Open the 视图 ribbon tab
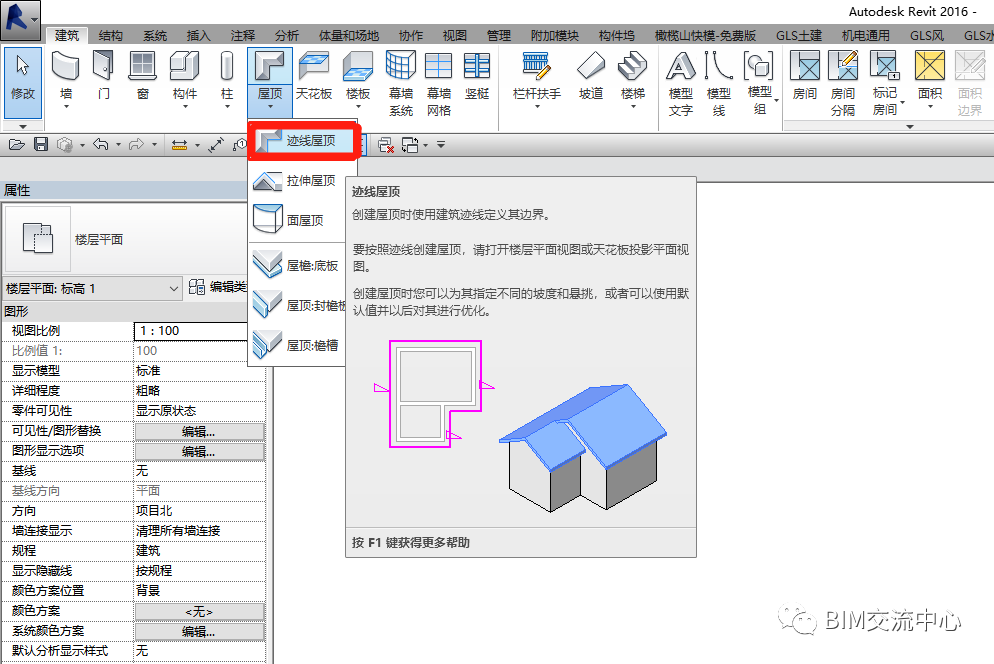Viewport: 994px width, 664px height. tap(455, 36)
